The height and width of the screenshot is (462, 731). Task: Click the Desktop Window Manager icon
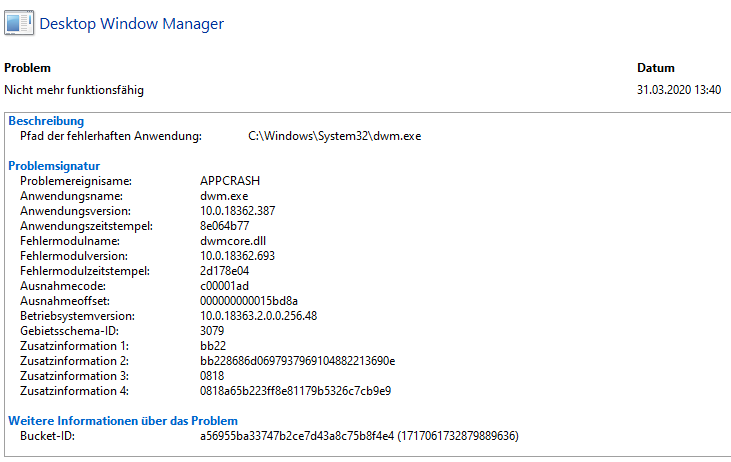[19, 22]
